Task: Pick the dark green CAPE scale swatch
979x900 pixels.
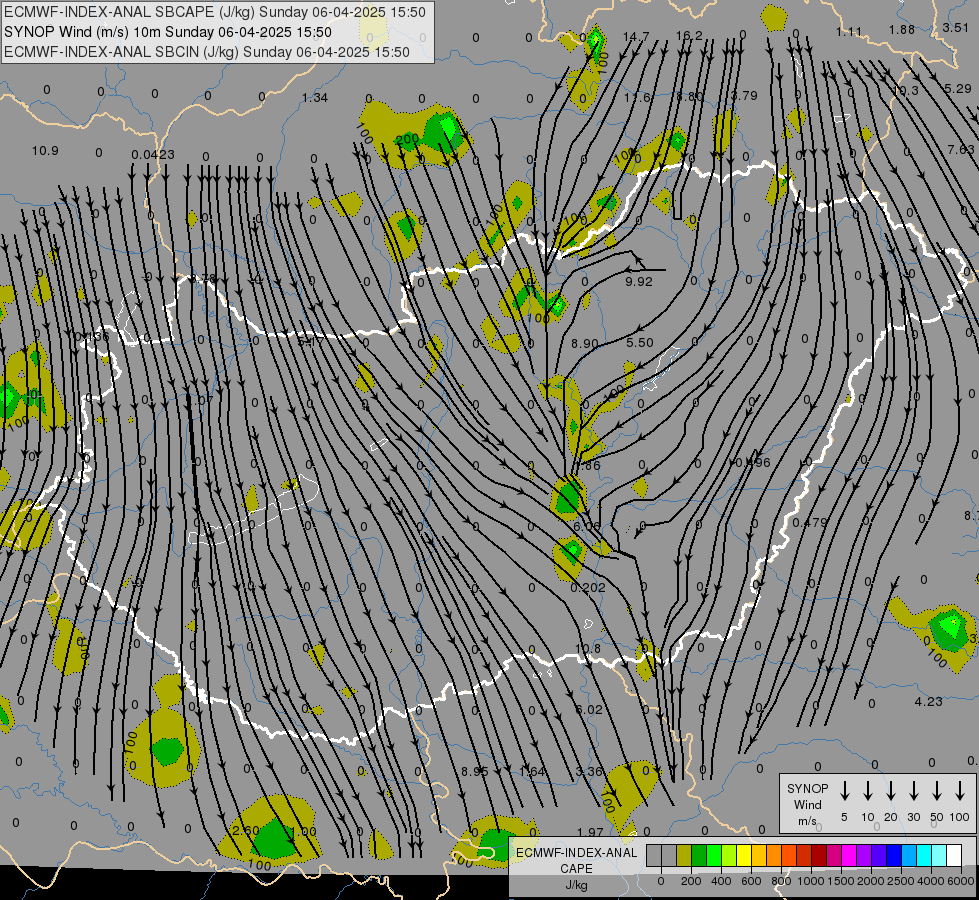Action: (699, 855)
